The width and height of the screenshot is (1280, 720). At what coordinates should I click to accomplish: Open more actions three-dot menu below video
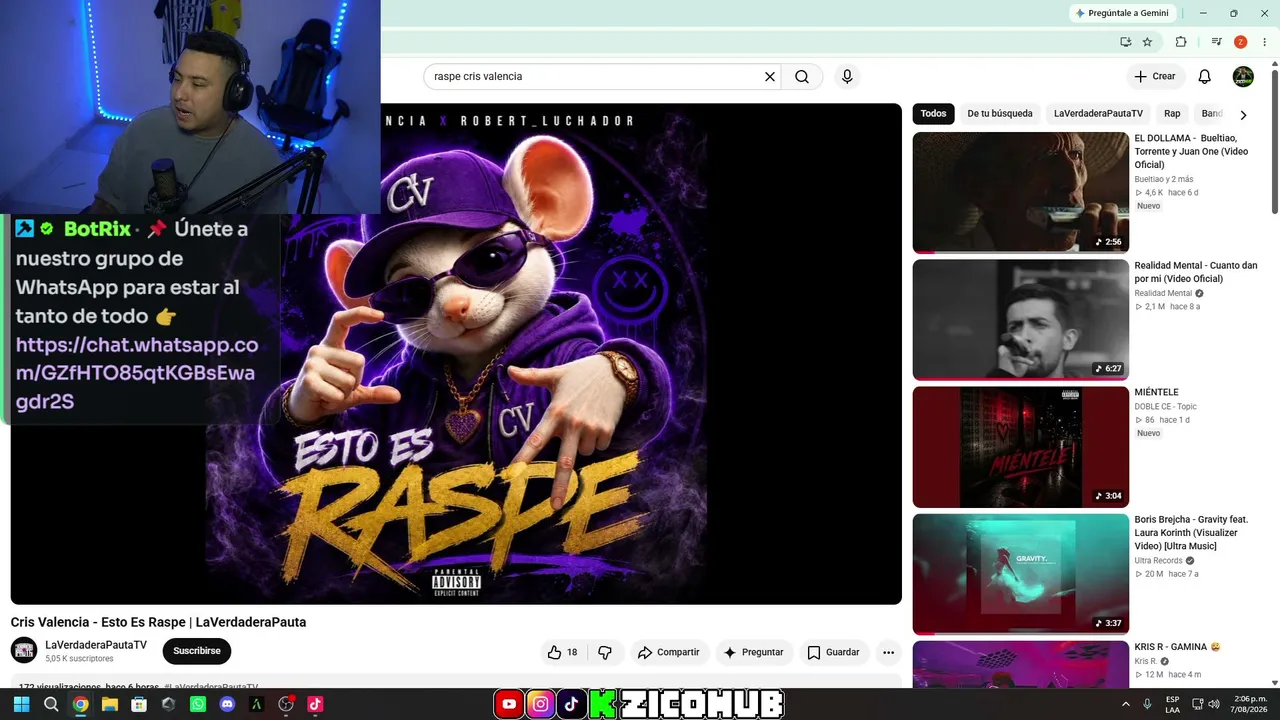point(888,652)
